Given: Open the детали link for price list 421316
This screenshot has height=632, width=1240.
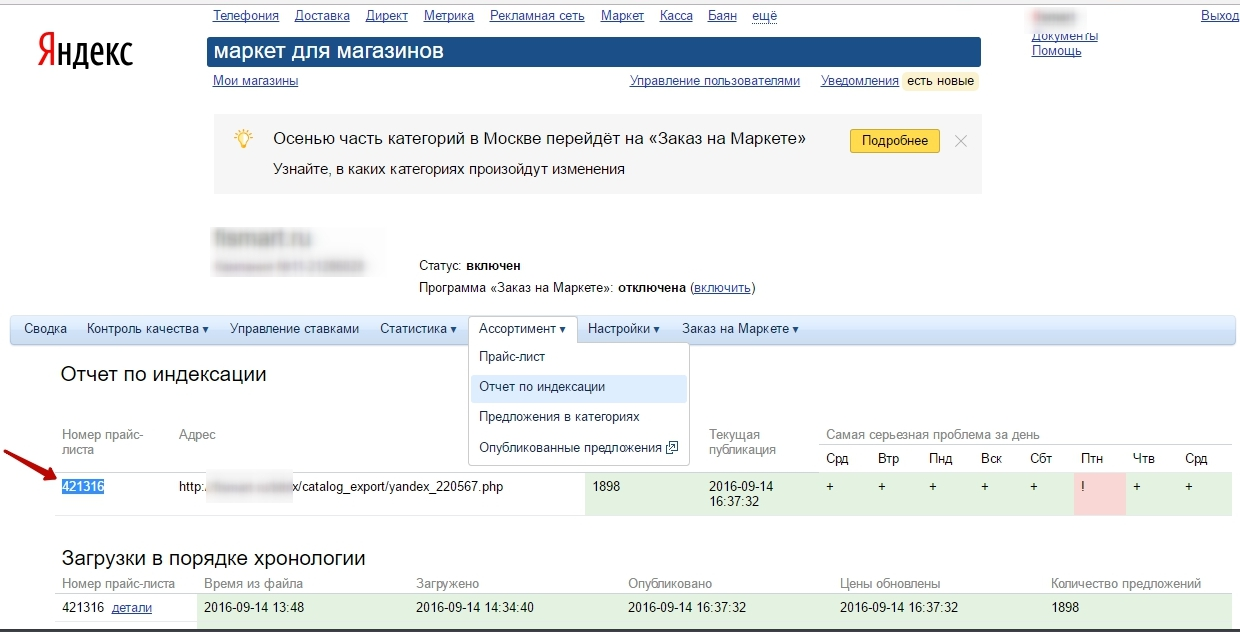Looking at the screenshot, I should (132, 608).
